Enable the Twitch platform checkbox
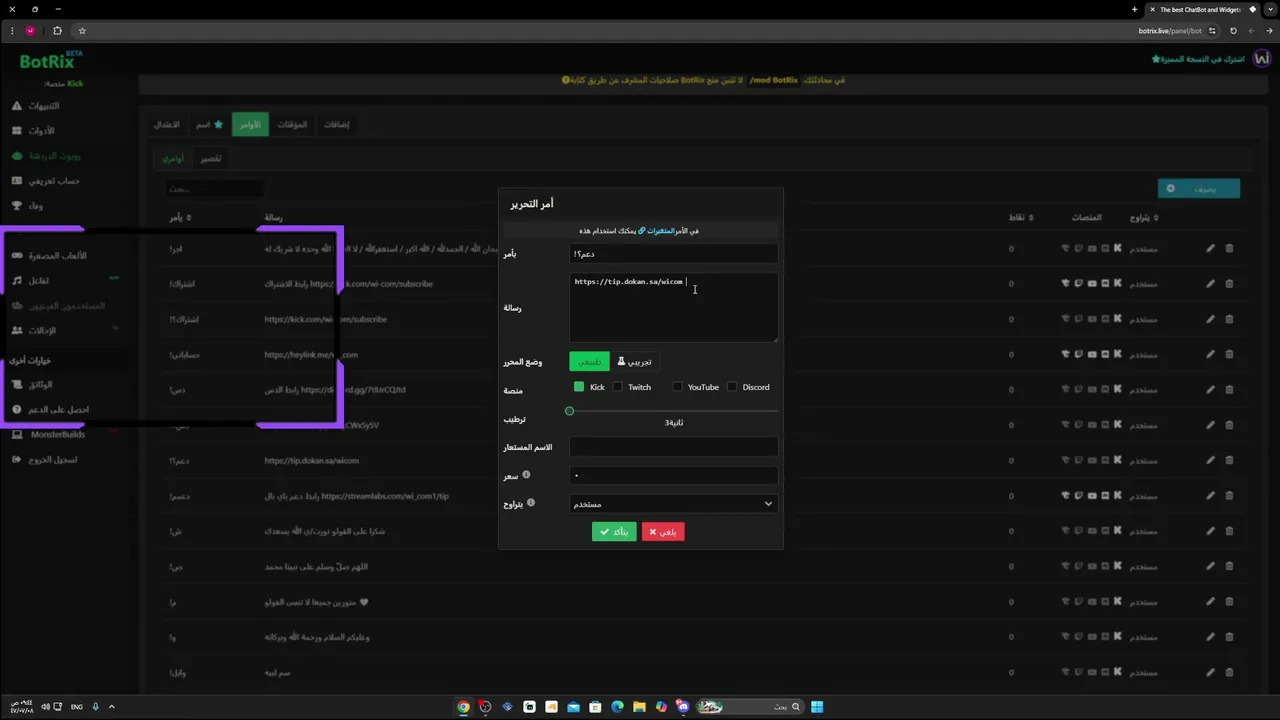Viewport: 1280px width, 720px height. pyautogui.click(x=618, y=387)
